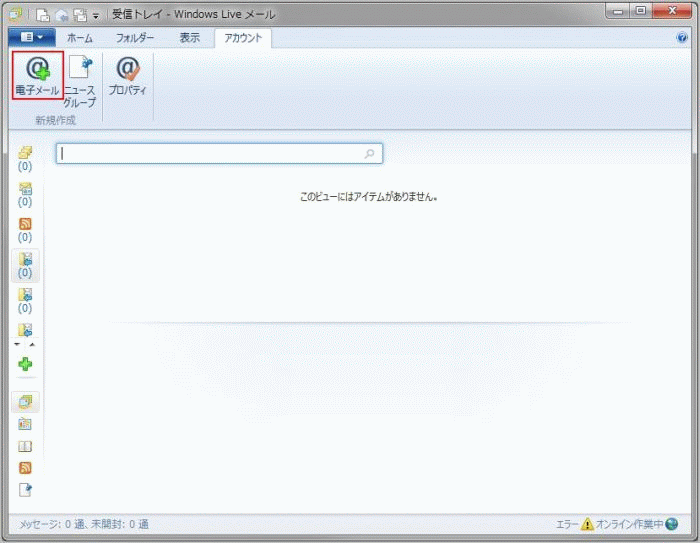700x543 pixels.
Task: Switch to the フォルダー tab
Action: click(134, 38)
